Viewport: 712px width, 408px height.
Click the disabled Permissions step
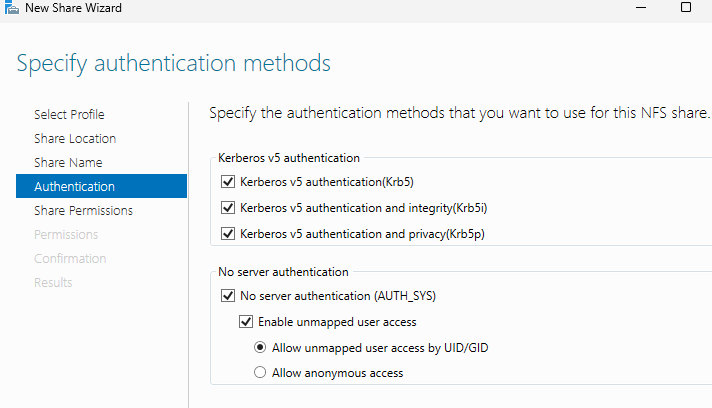[x=66, y=235]
